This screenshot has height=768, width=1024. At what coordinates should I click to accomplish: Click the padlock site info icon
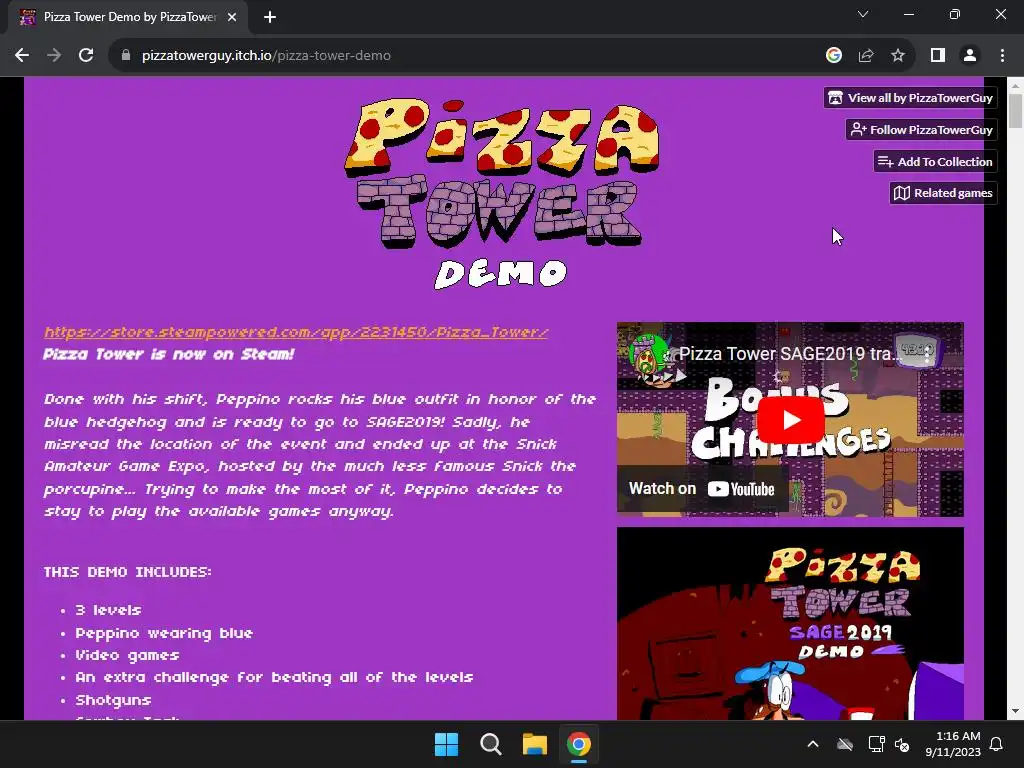(126, 56)
